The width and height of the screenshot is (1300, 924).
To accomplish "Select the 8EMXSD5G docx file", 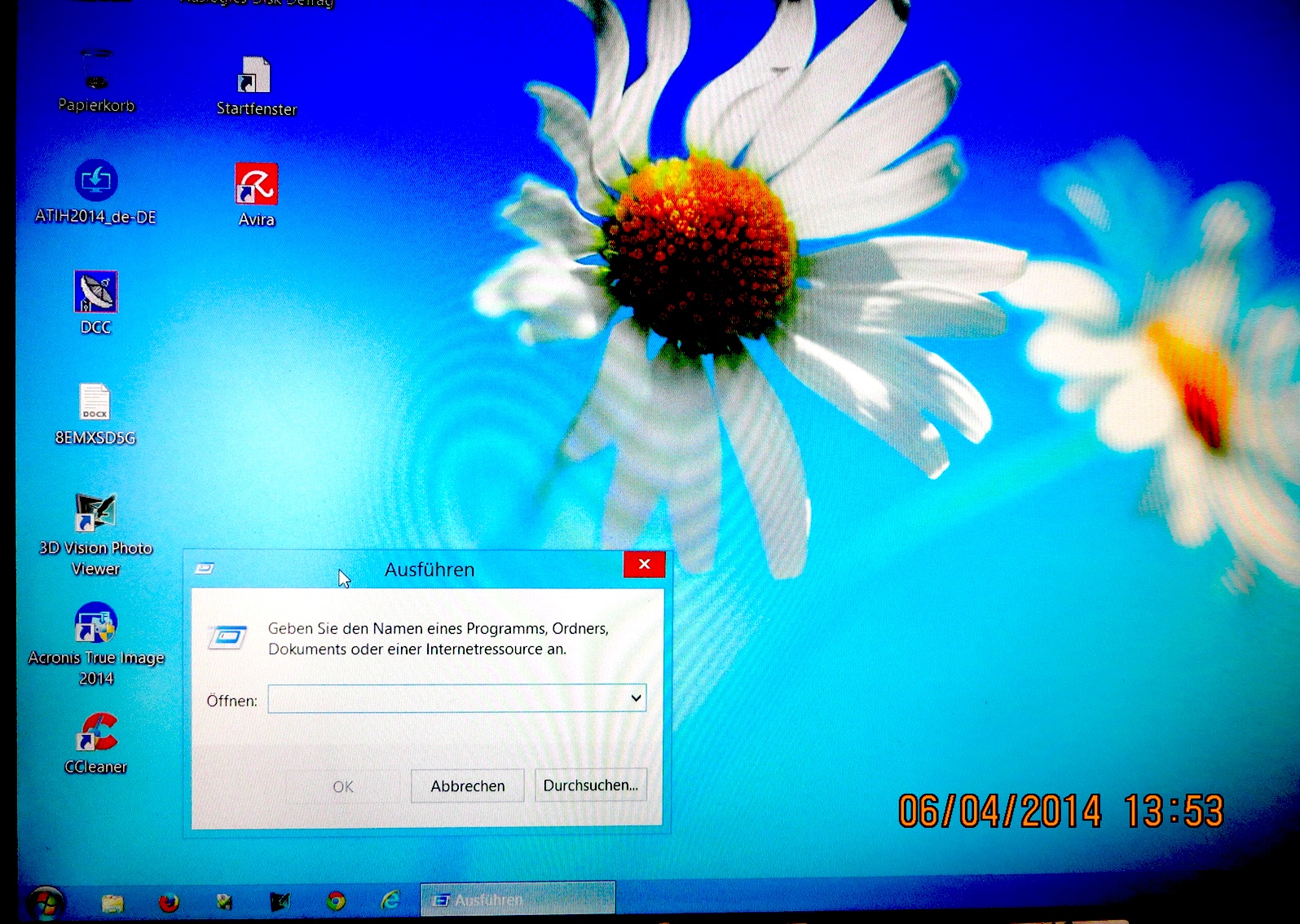I will click(95, 403).
